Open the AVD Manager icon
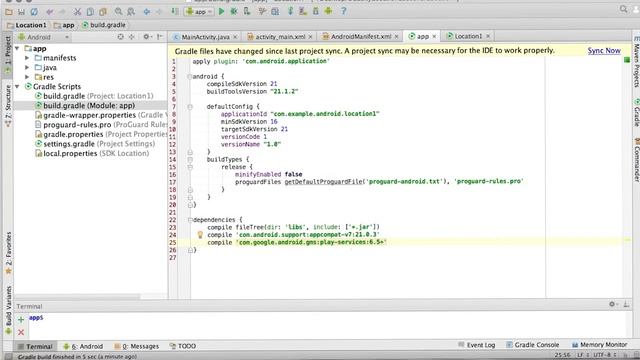The height and width of the screenshot is (360, 640). (x=303, y=11)
